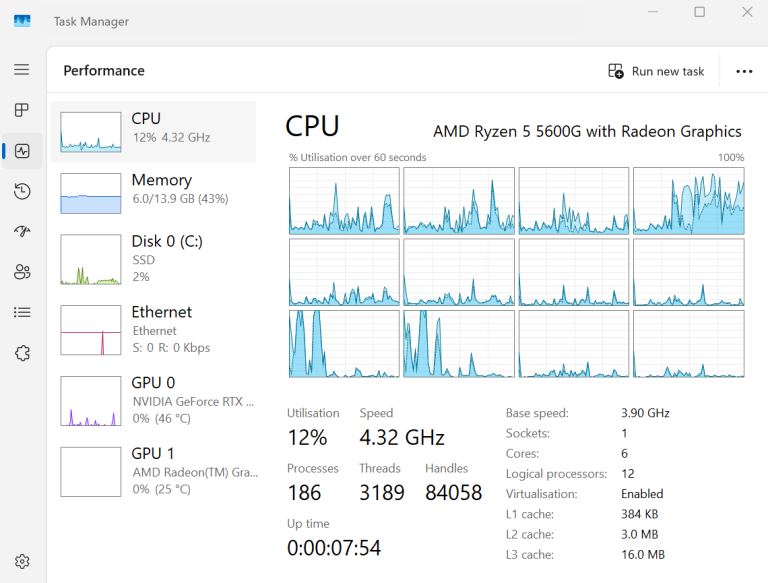Go to the Processes page icon
Image resolution: width=768 pixels, height=583 pixels.
tap(22, 110)
